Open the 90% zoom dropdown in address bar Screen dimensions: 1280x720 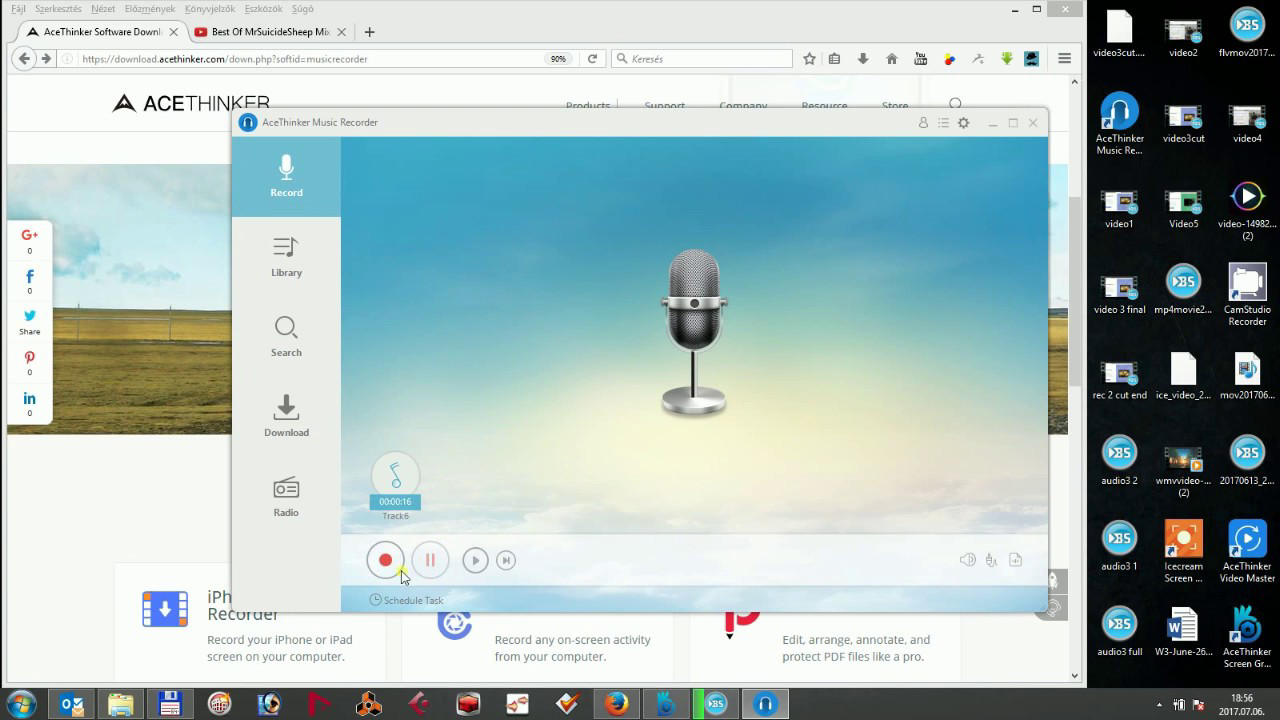[559, 58]
